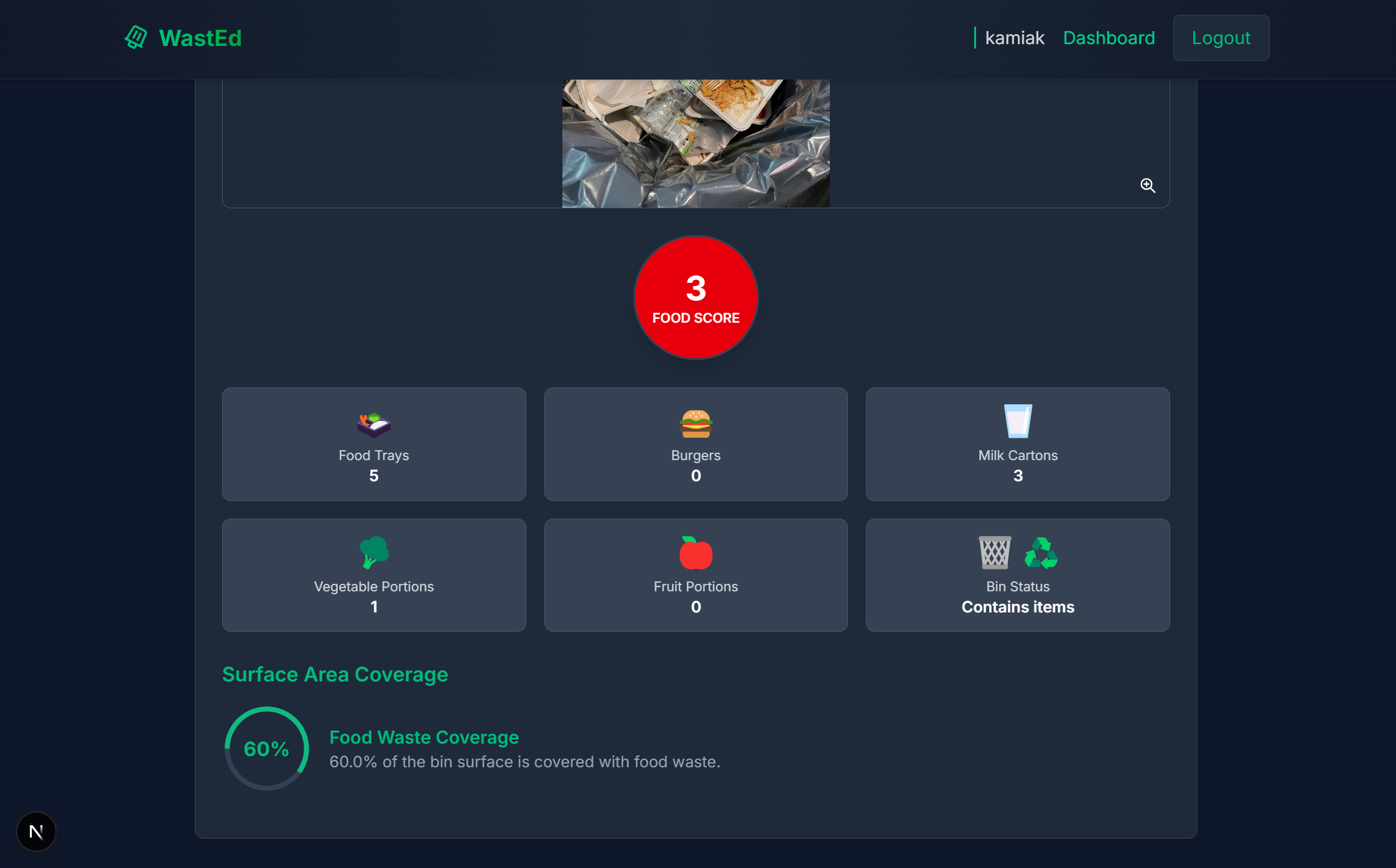Click the wastebasket bin icon
The height and width of the screenshot is (868, 1396).
(x=995, y=552)
